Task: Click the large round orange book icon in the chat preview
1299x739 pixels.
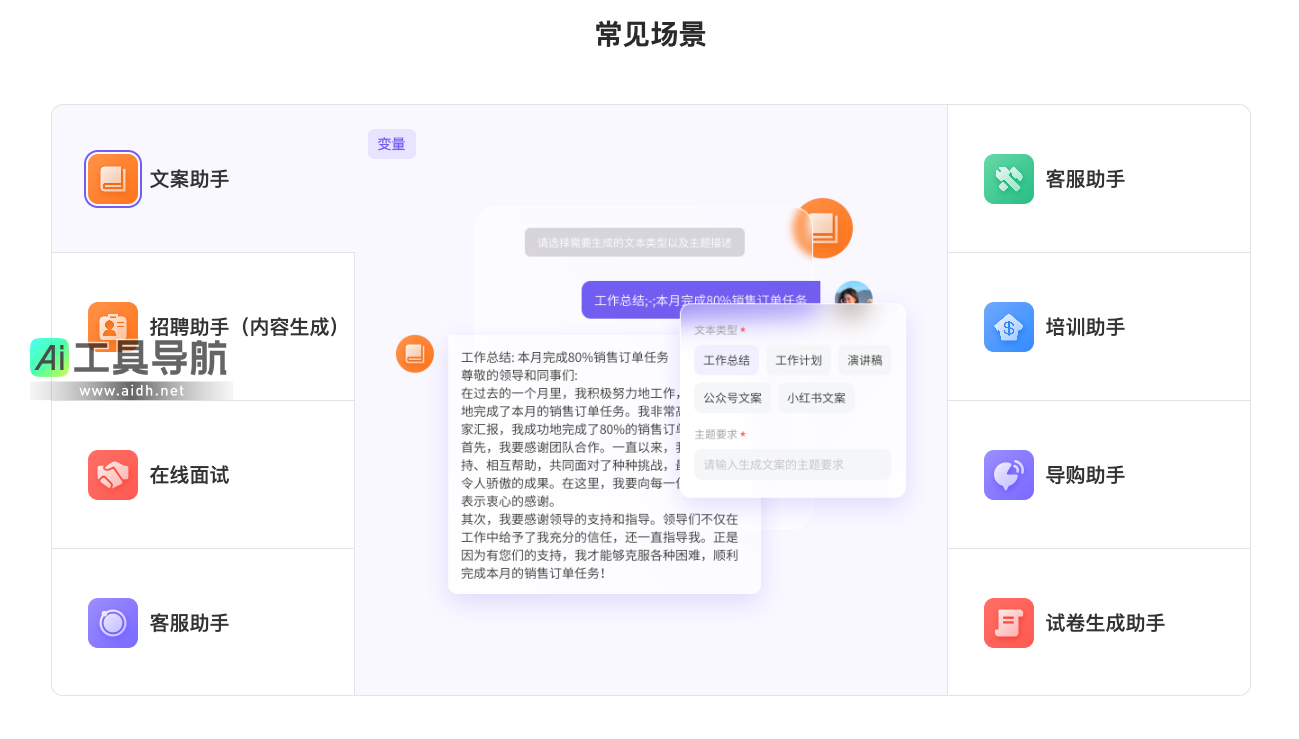Action: pyautogui.click(x=823, y=229)
